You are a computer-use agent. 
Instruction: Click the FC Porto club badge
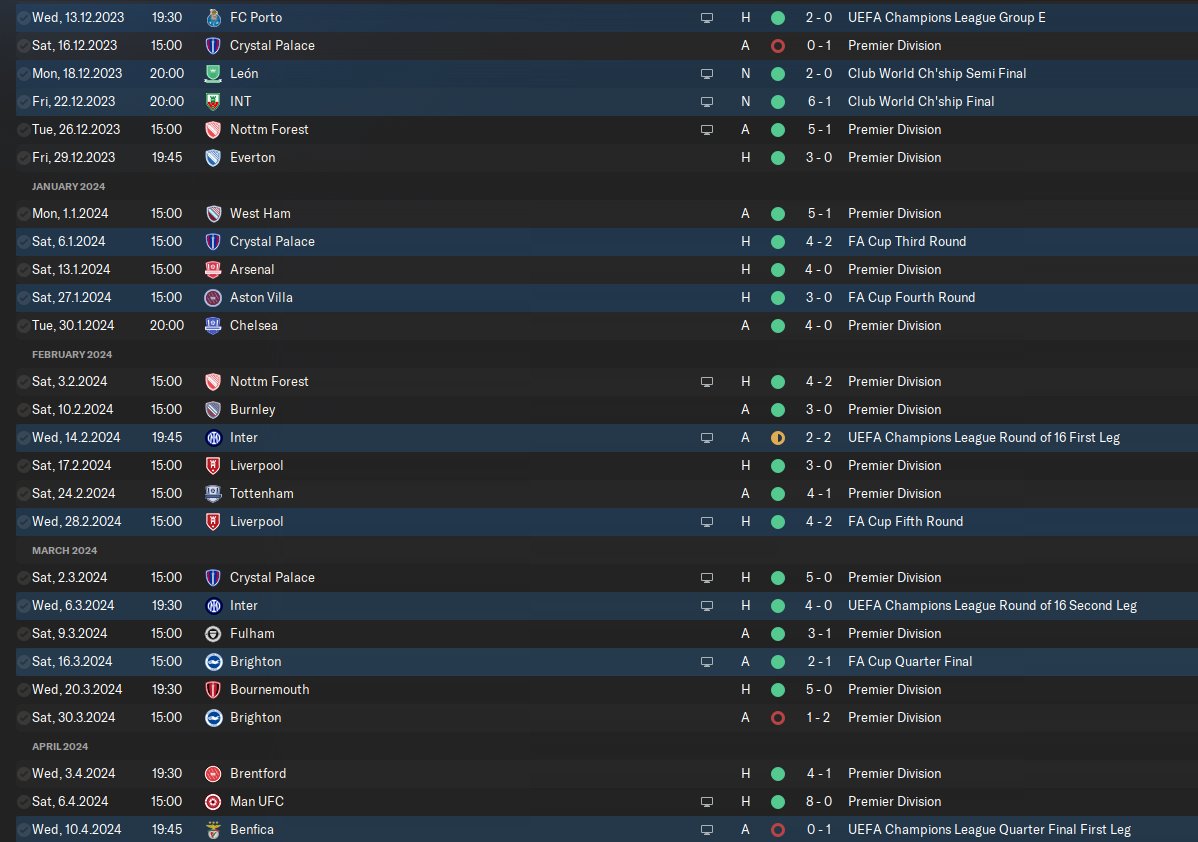[213, 18]
